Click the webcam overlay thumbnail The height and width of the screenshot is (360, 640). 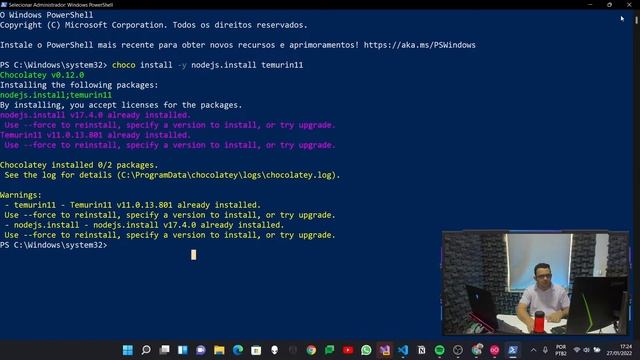coord(536,283)
